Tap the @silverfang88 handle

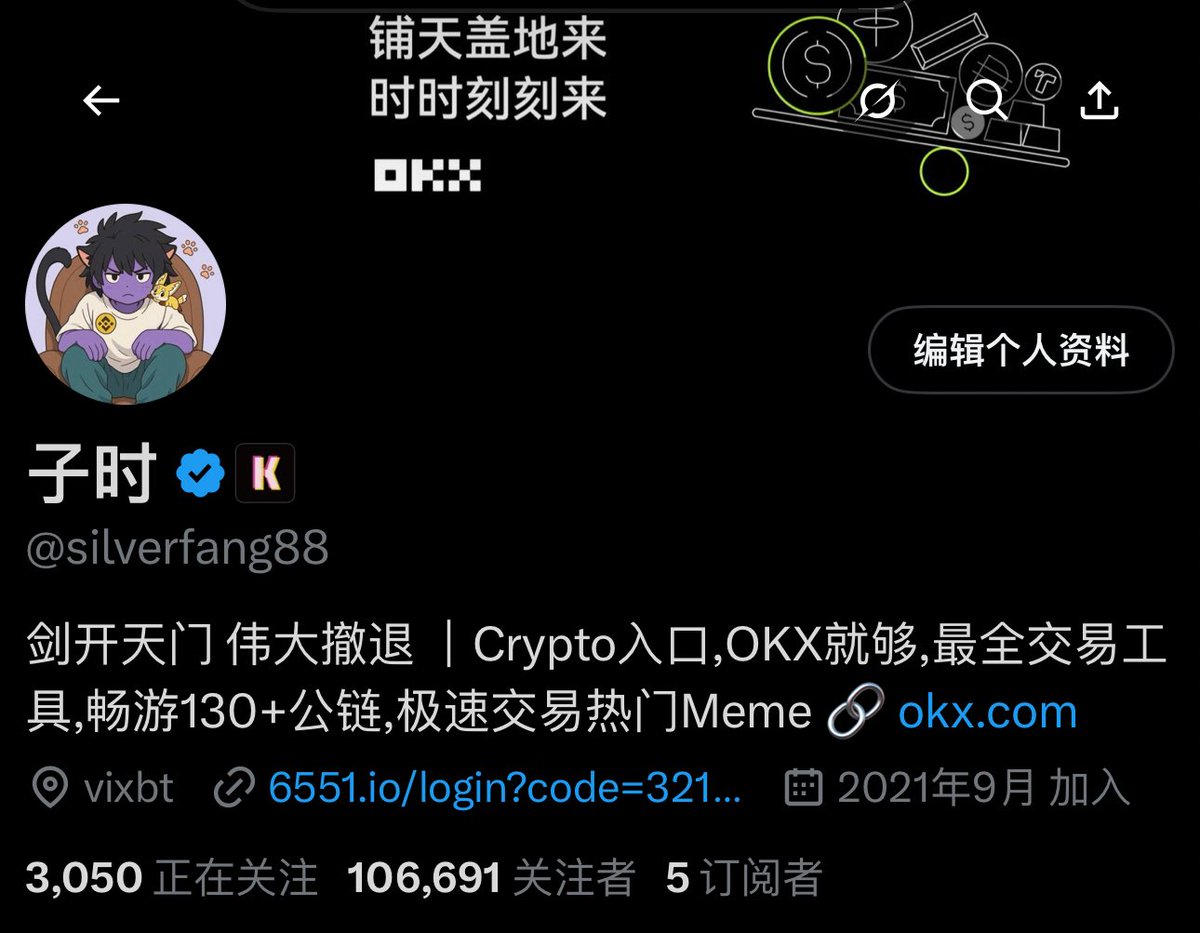pos(177,549)
